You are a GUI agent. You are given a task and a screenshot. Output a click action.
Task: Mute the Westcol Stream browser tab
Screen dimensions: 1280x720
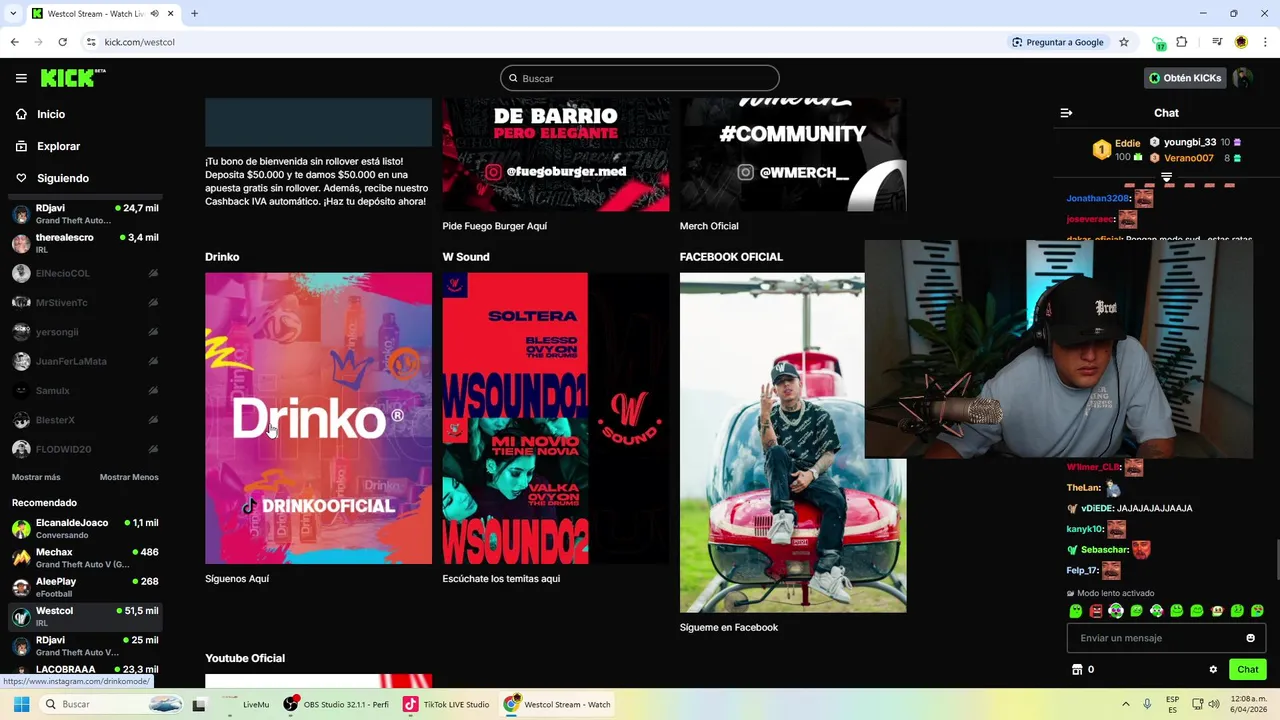(x=154, y=14)
